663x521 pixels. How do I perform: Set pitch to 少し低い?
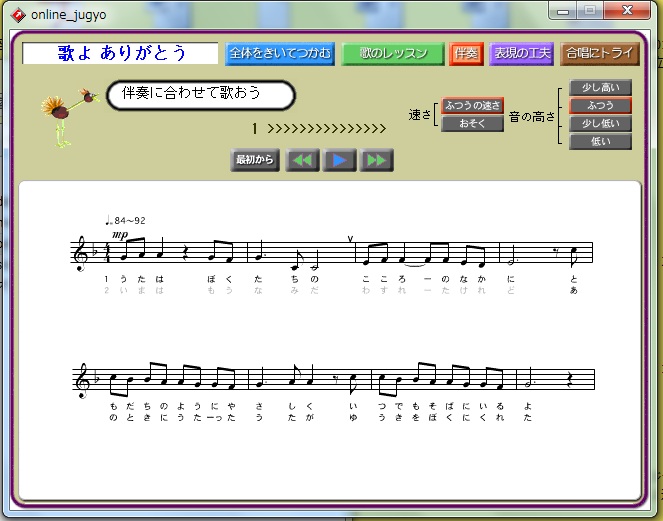click(600, 123)
